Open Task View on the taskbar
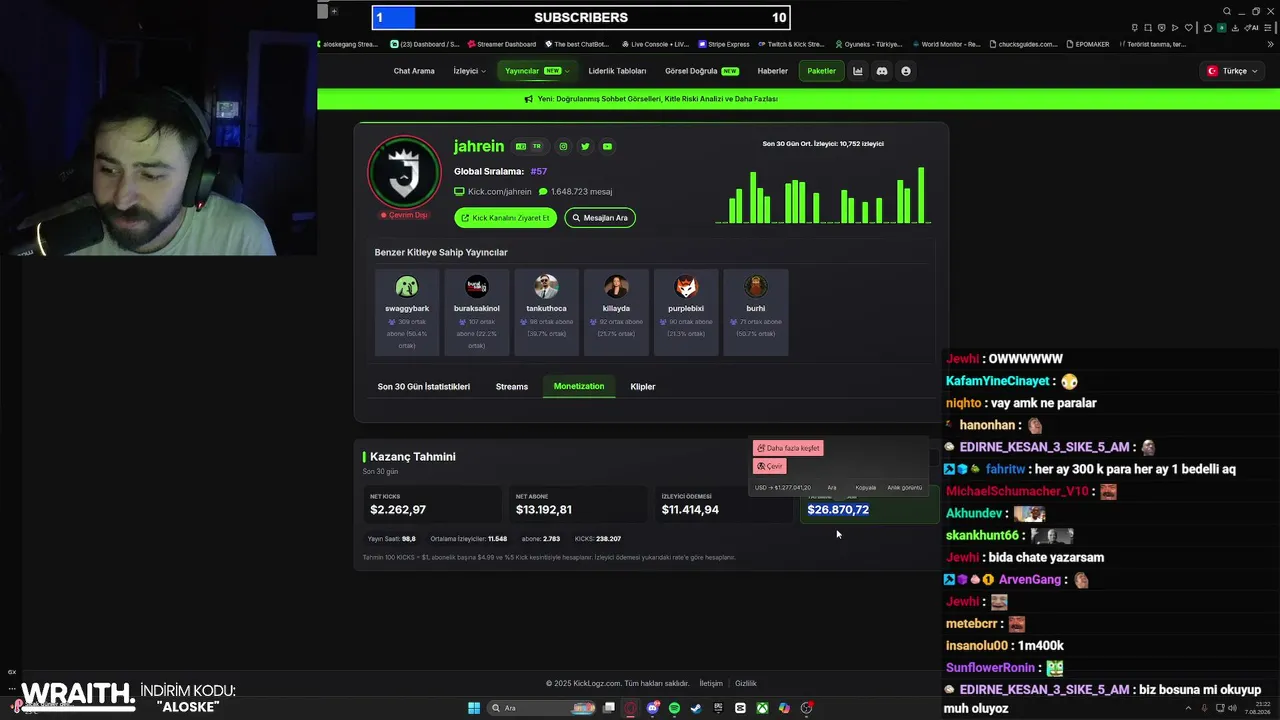 click(609, 708)
